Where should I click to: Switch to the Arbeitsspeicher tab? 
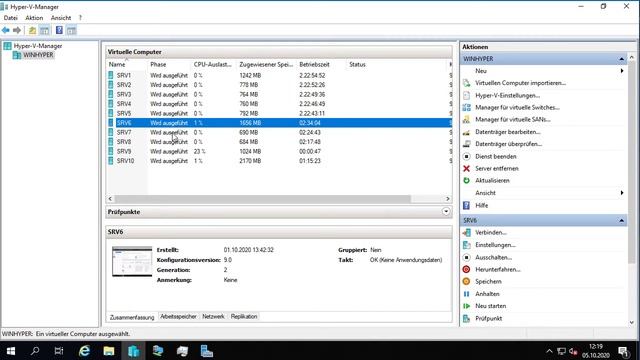click(x=178, y=316)
